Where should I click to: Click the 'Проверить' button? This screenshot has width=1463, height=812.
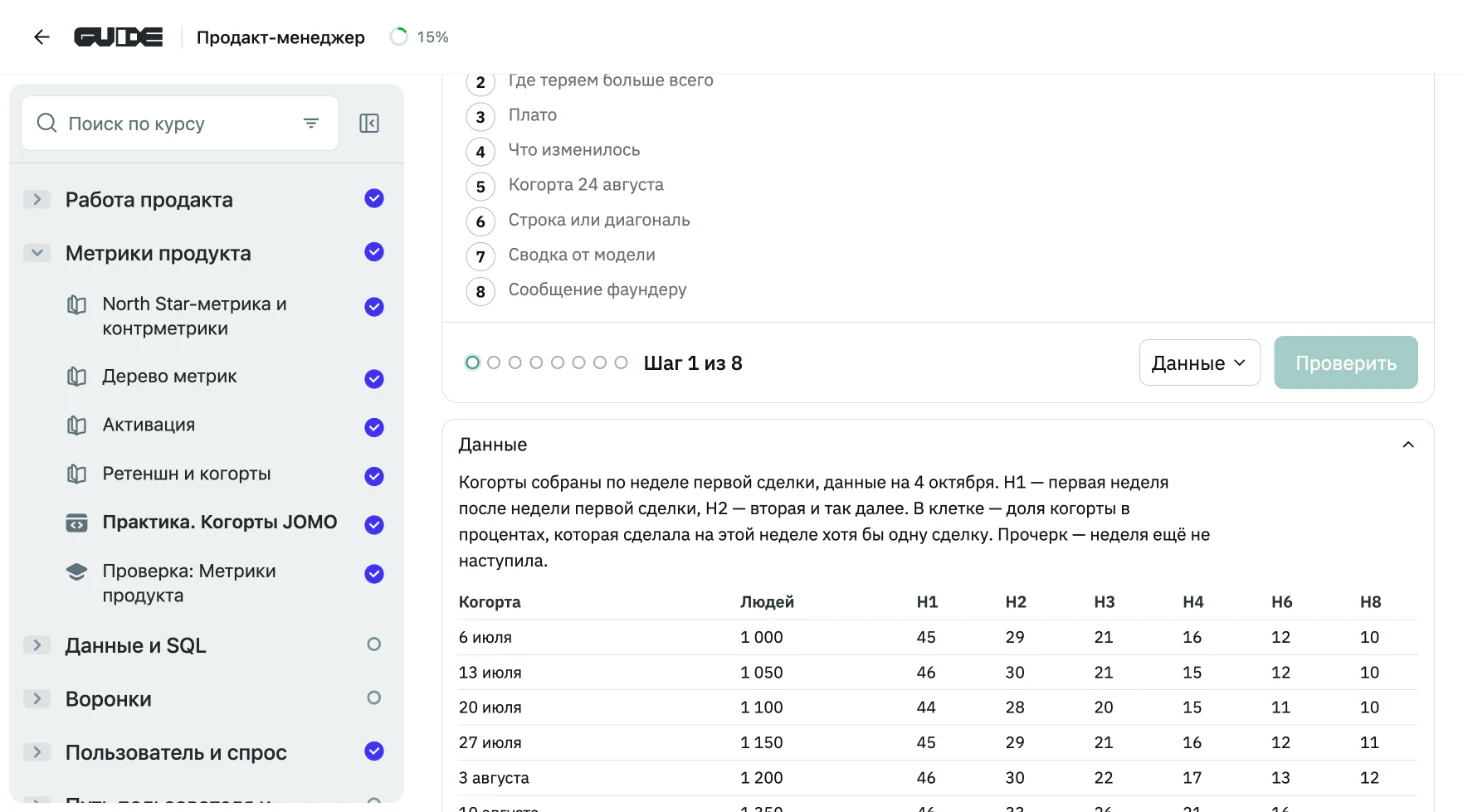[x=1346, y=363]
